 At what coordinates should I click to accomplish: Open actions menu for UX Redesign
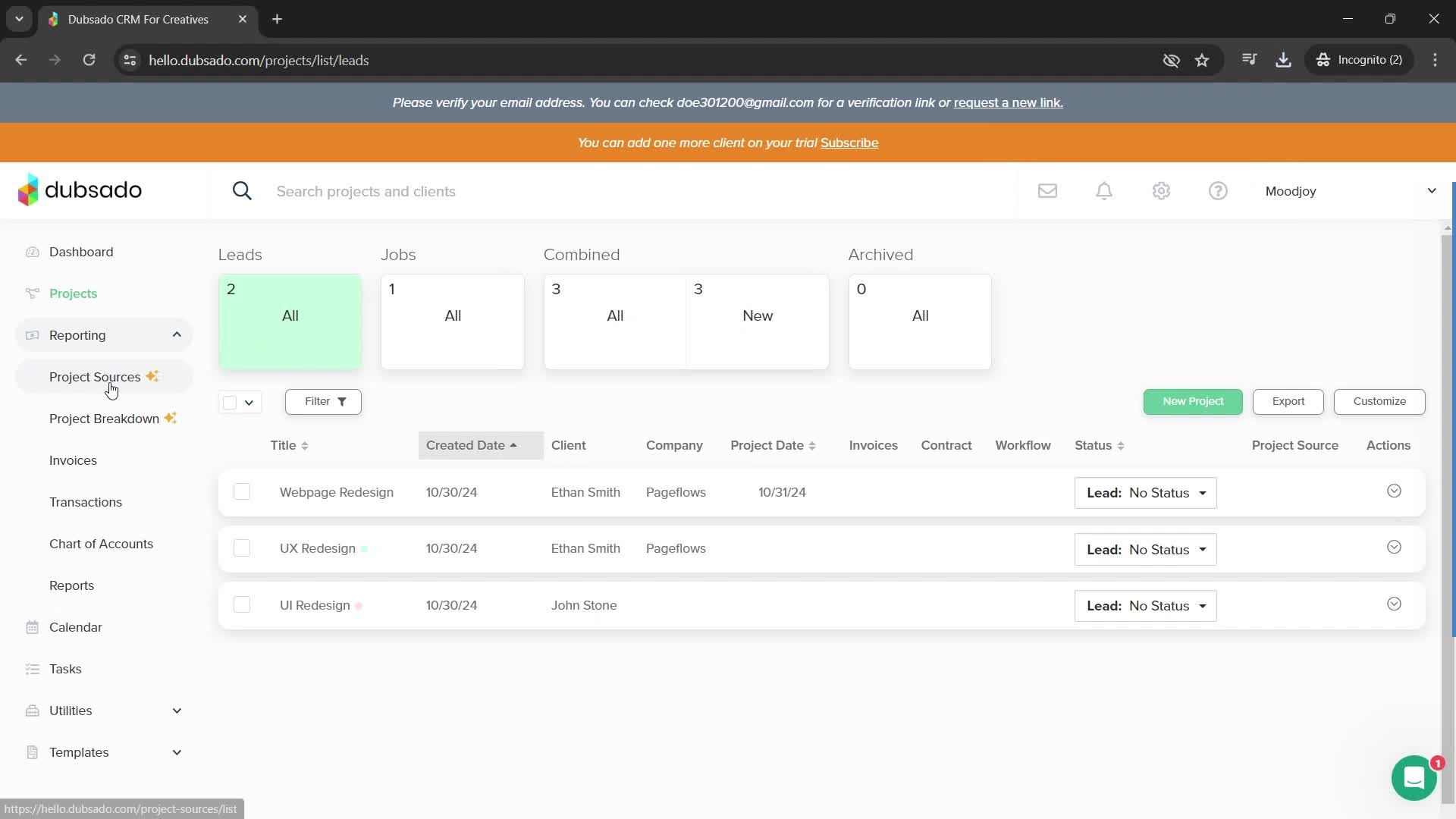click(1394, 548)
